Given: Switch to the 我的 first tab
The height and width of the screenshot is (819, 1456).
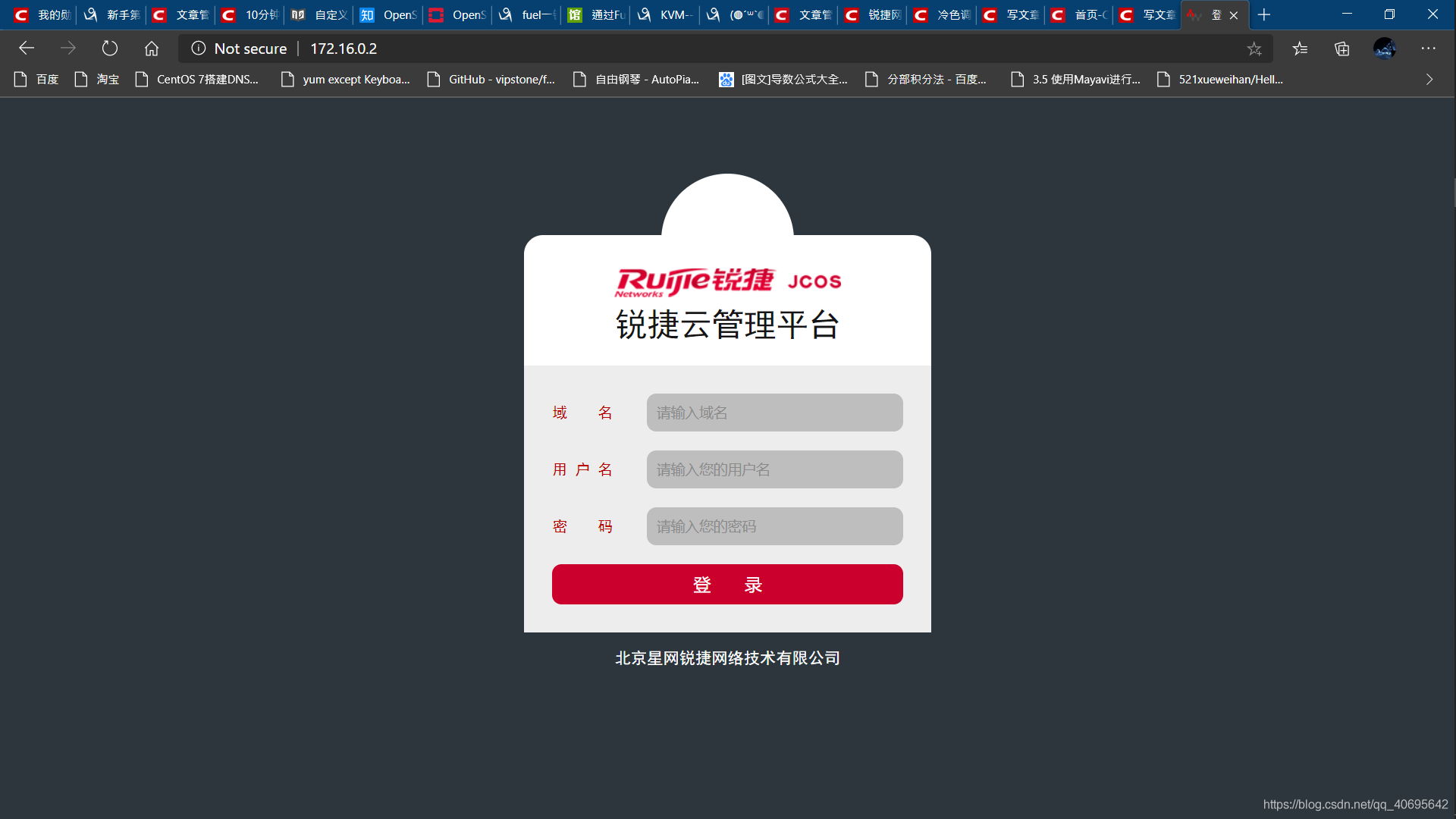Looking at the screenshot, I should 42,14.
